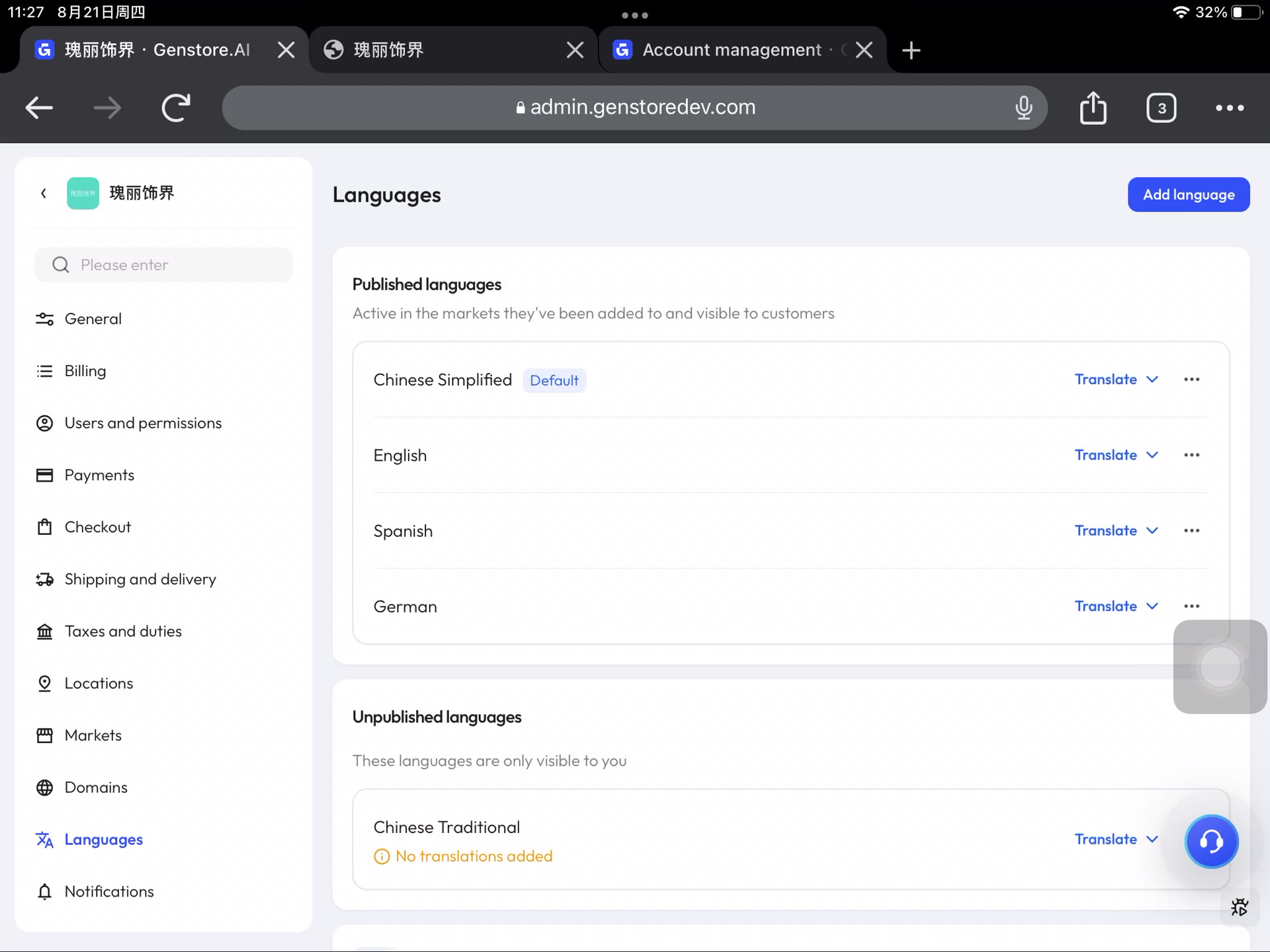Expand Translate dropdown for English
The height and width of the screenshot is (952, 1270).
tap(1116, 455)
